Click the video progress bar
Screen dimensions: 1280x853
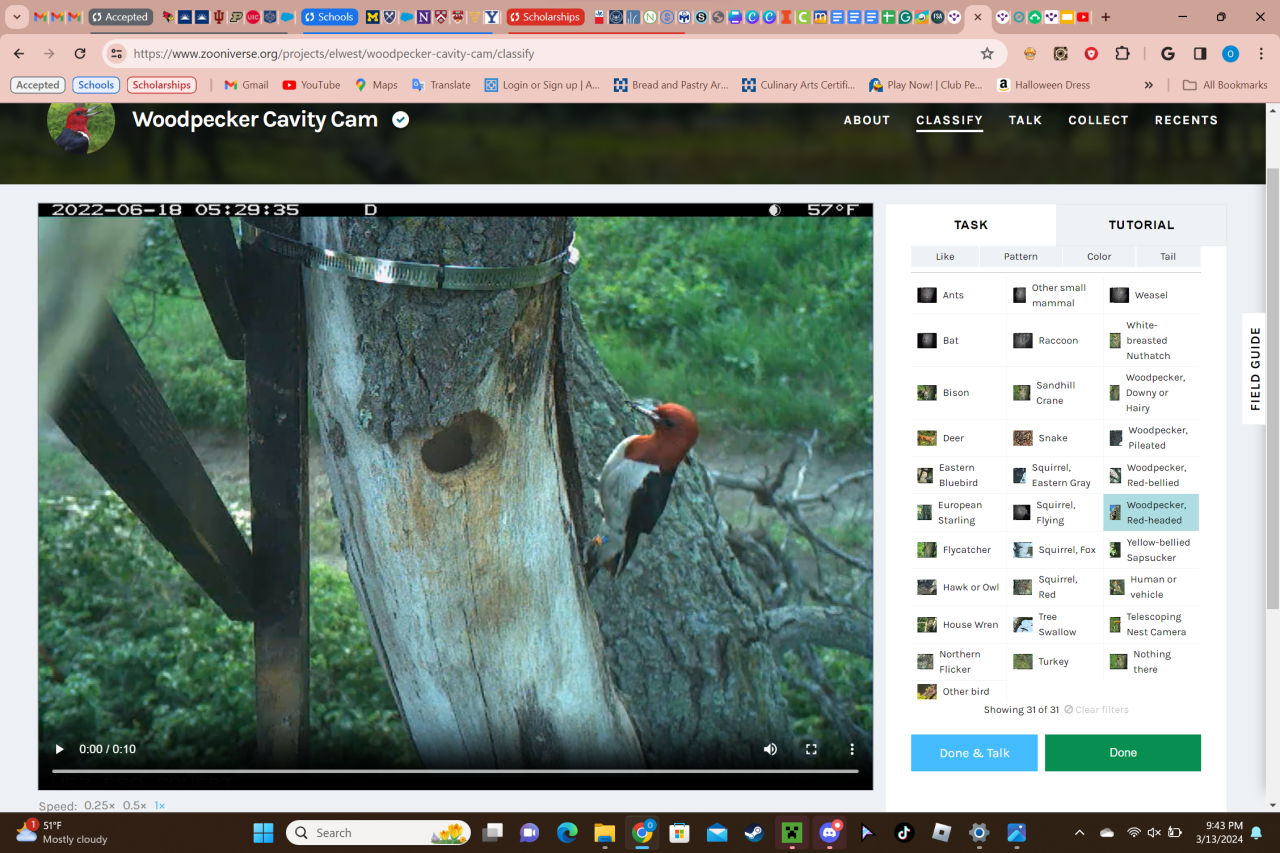[455, 771]
